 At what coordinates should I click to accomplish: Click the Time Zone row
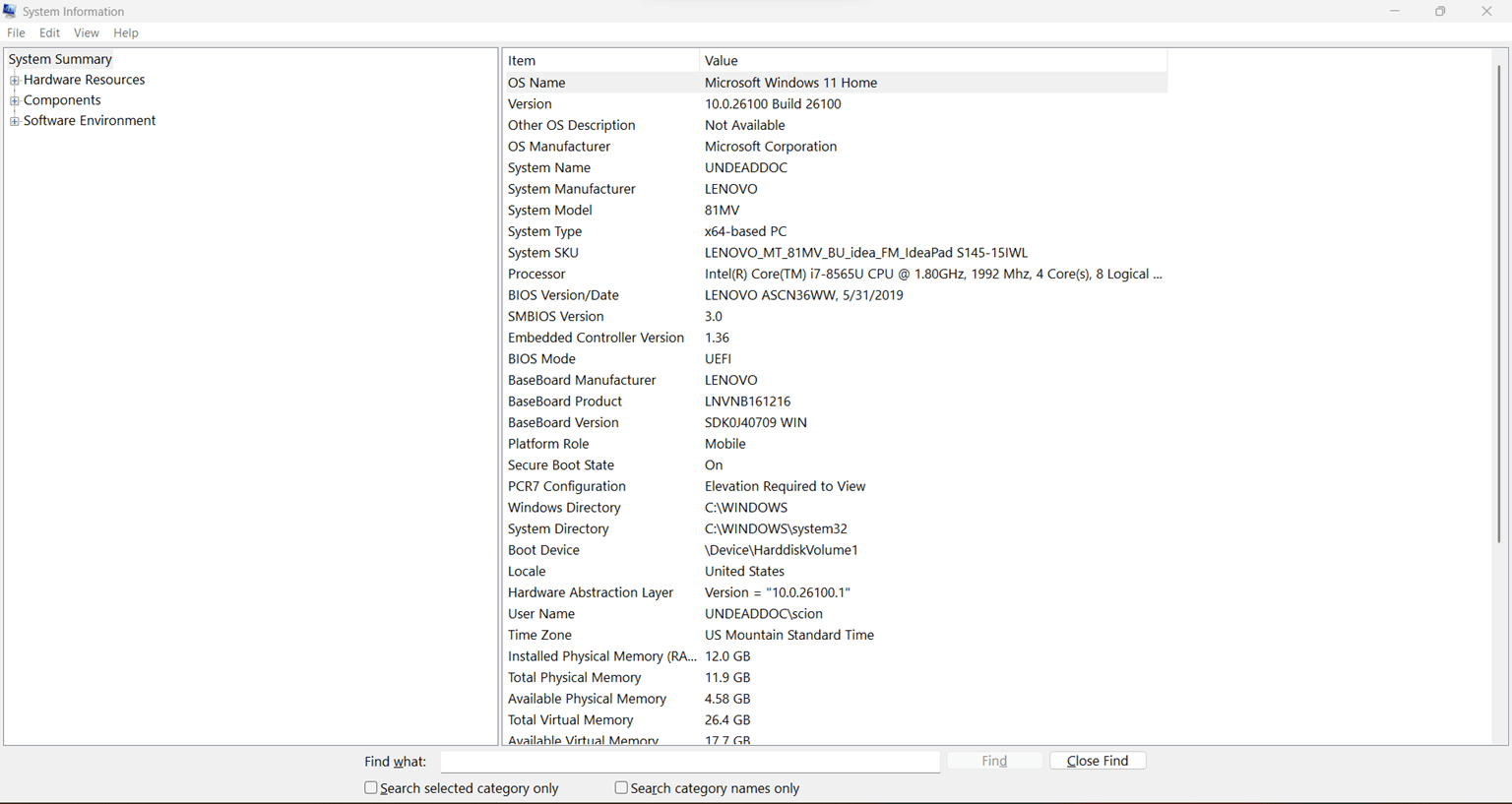pyautogui.click(x=835, y=636)
